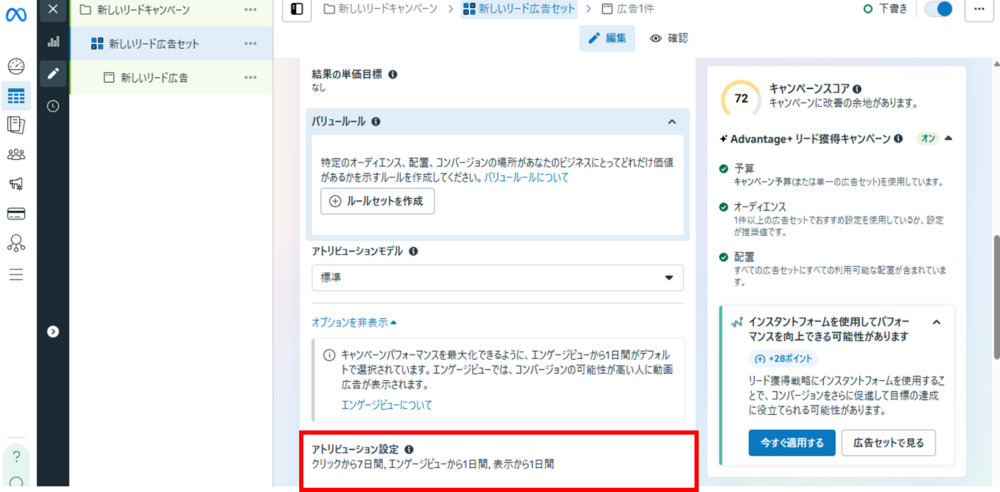Viewport: 1000px width, 492px height.
Task: Open the account overview gauge icon
Action: pyautogui.click(x=16, y=67)
